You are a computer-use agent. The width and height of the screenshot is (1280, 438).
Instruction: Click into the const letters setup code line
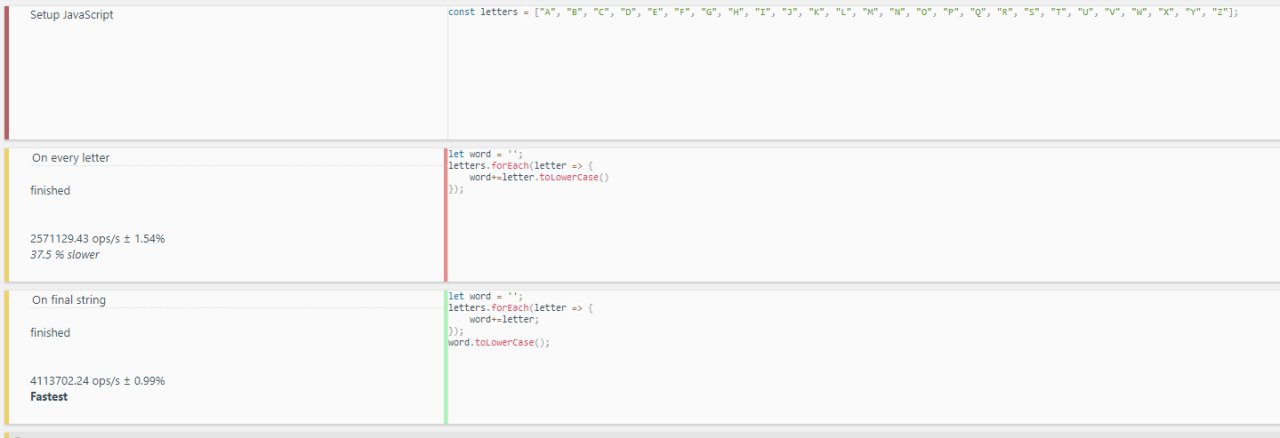coord(843,12)
